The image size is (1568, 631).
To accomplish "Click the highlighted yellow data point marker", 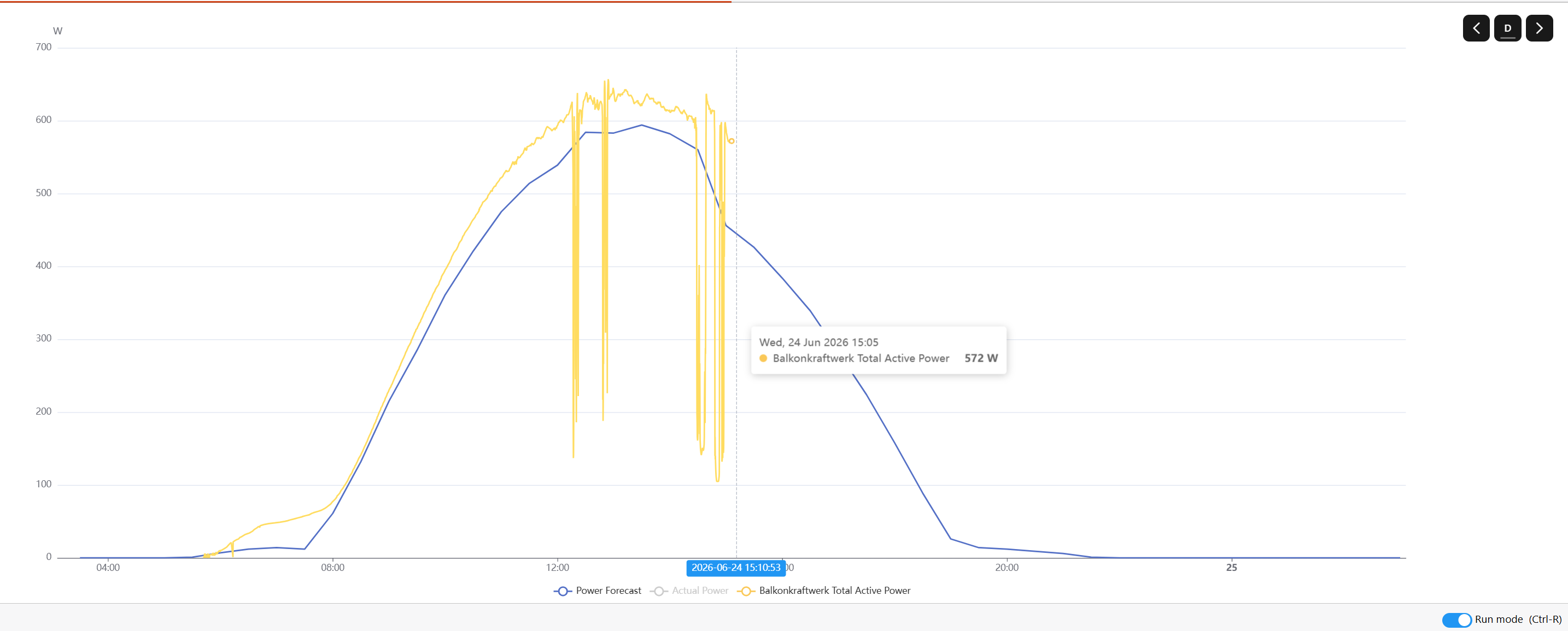I will pyautogui.click(x=732, y=141).
